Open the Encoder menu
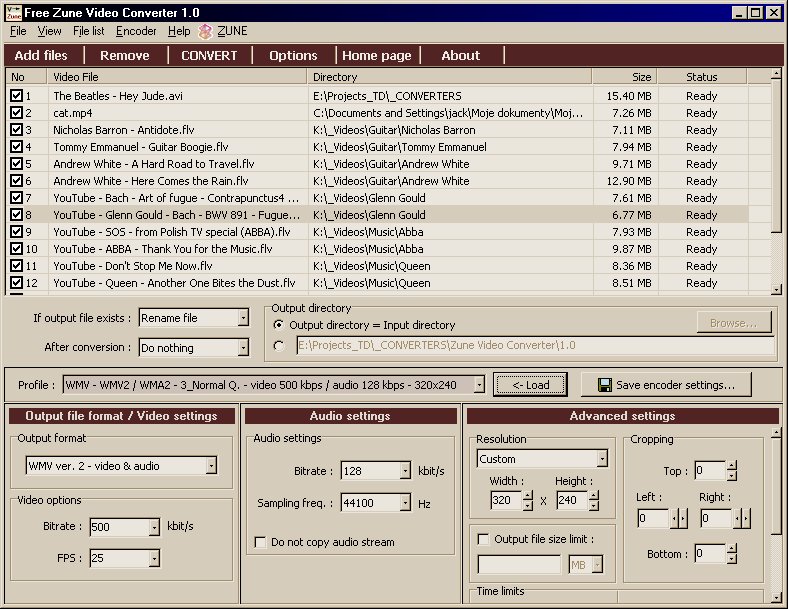The image size is (788, 609). tap(136, 31)
